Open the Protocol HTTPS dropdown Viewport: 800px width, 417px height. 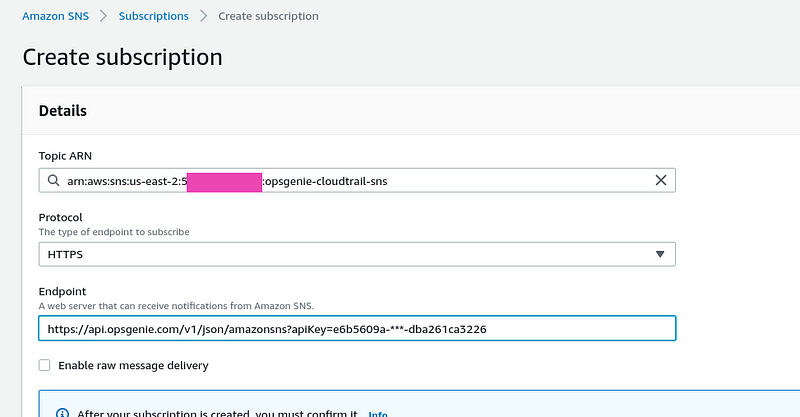[357, 254]
